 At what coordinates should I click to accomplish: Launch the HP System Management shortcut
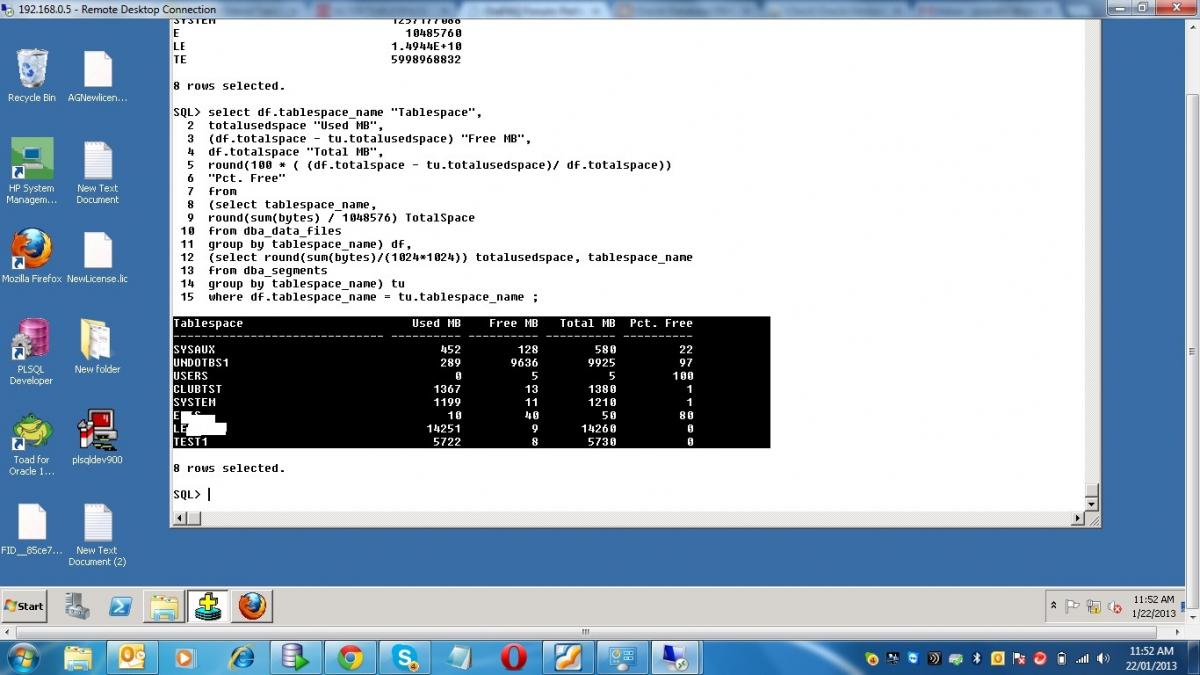pos(31,160)
